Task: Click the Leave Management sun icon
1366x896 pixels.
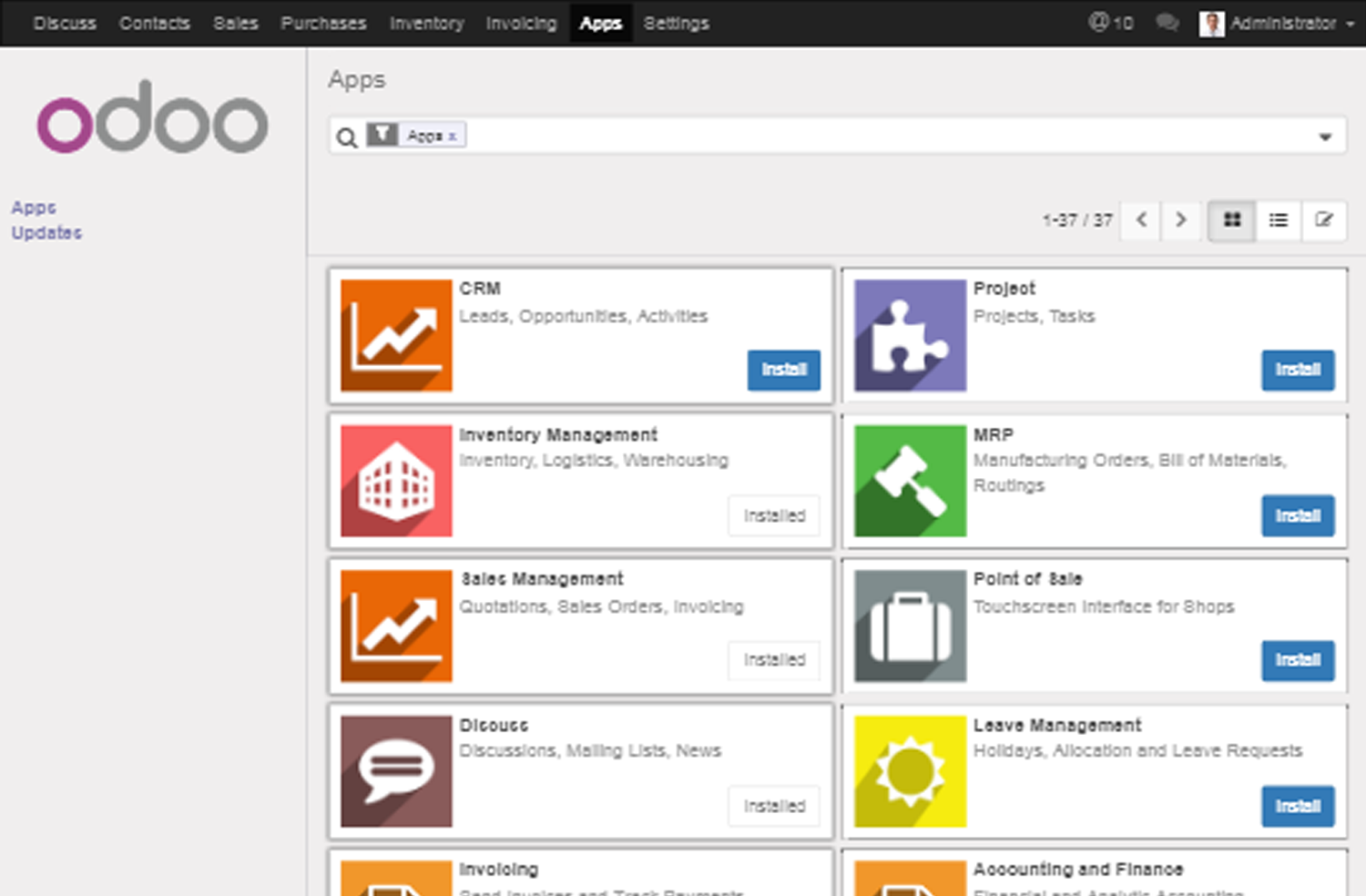Action: pyautogui.click(x=910, y=771)
